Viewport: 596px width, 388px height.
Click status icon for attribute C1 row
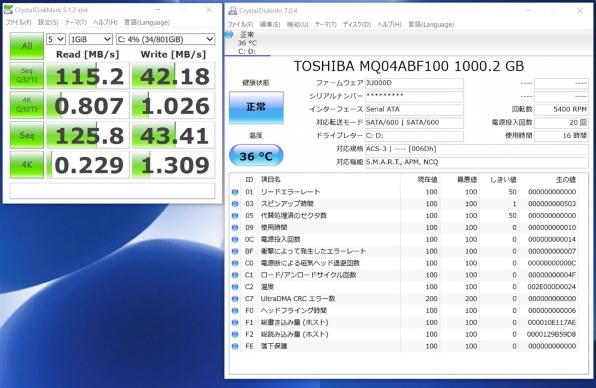pos(235,275)
